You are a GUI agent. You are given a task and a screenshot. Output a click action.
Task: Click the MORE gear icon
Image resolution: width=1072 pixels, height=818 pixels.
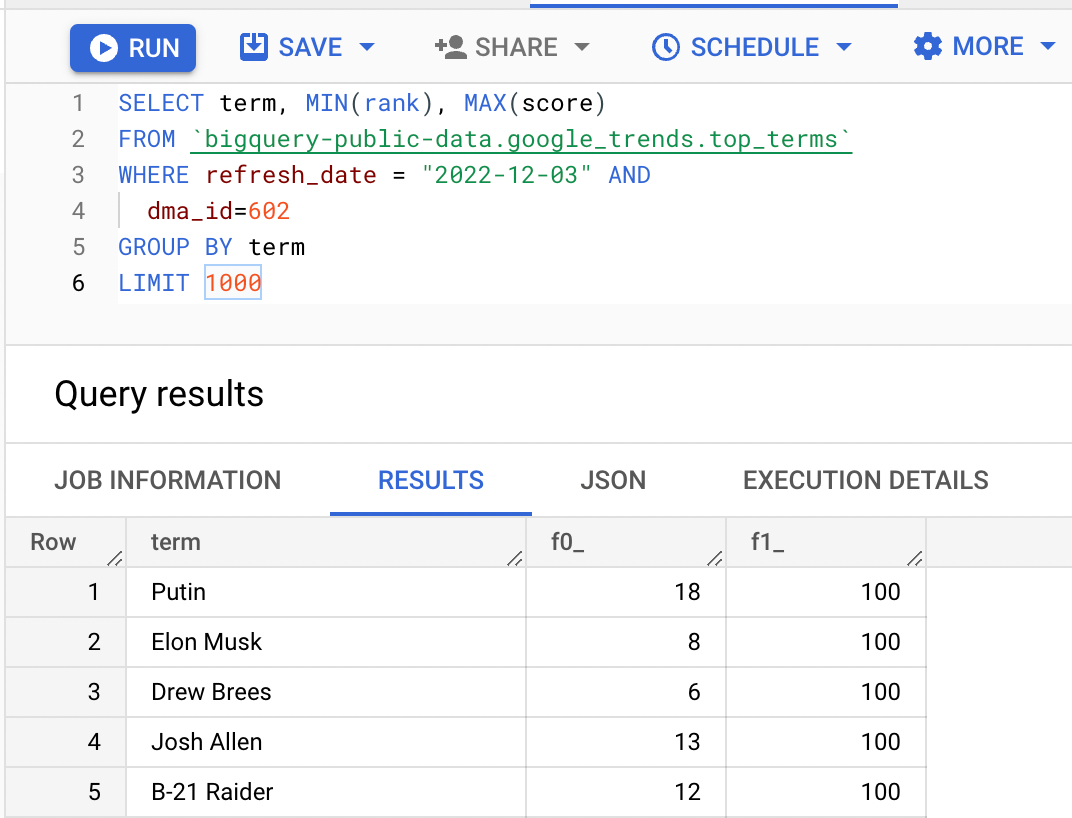[x=928, y=47]
